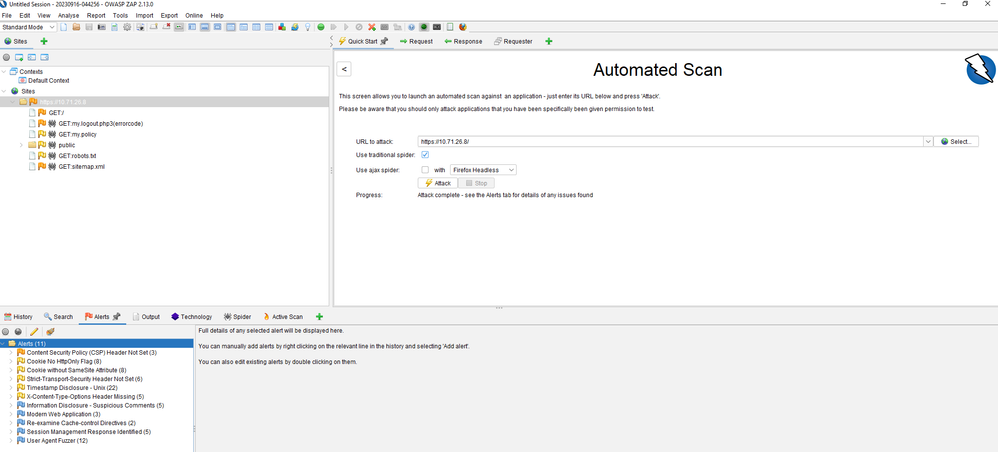Open the Analyse menu
The width and height of the screenshot is (998, 452).
(69, 16)
